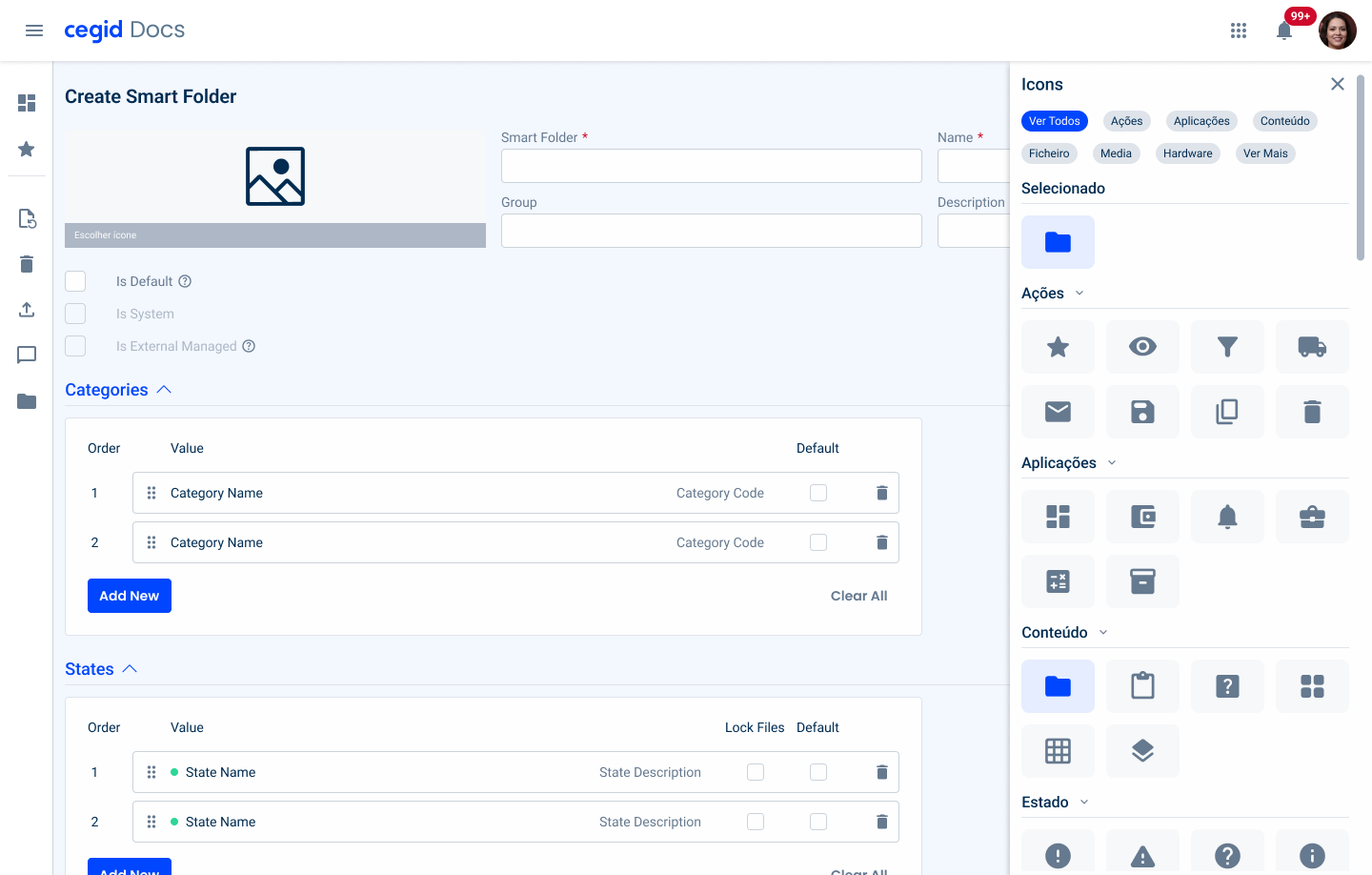
Task: Select the table grid icon in Conteúdo
Action: point(1058,751)
